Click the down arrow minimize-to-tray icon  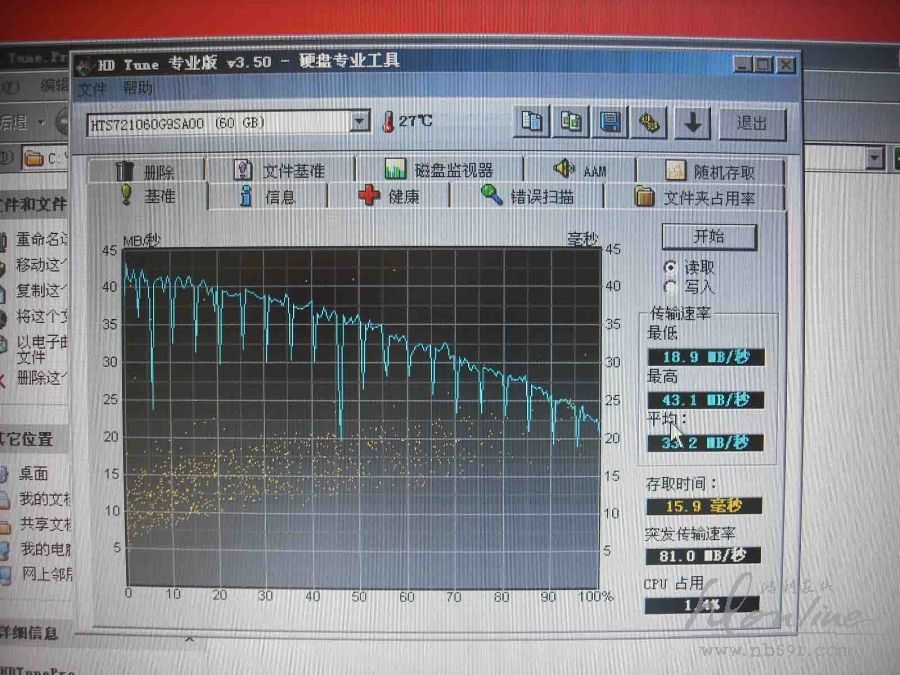pyautogui.click(x=692, y=123)
